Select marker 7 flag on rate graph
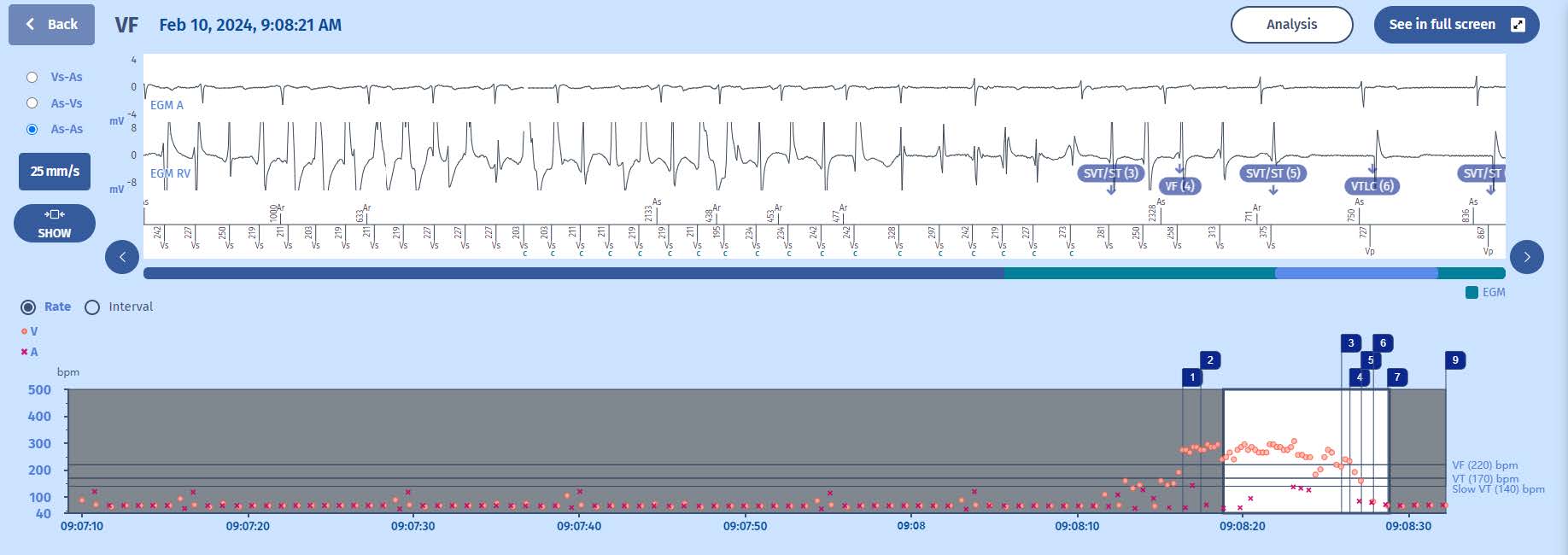1568x555 pixels. tap(1397, 377)
